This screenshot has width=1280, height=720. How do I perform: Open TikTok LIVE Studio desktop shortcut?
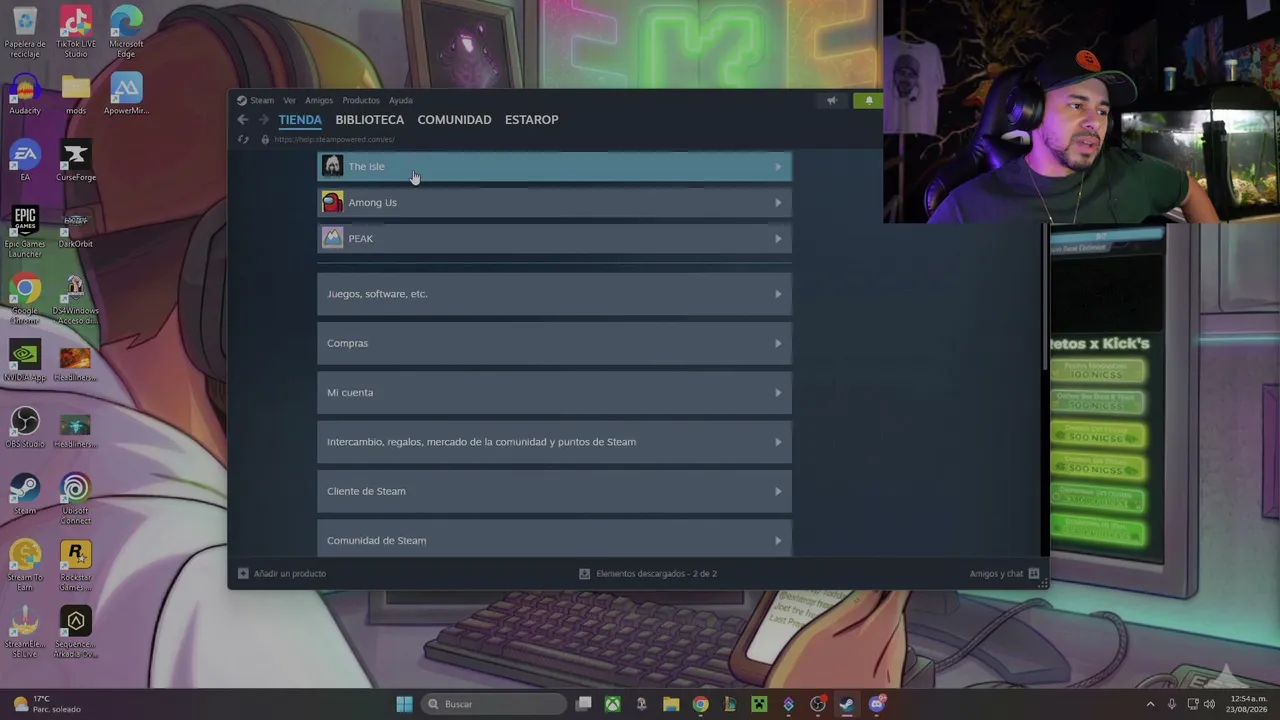pos(75,32)
